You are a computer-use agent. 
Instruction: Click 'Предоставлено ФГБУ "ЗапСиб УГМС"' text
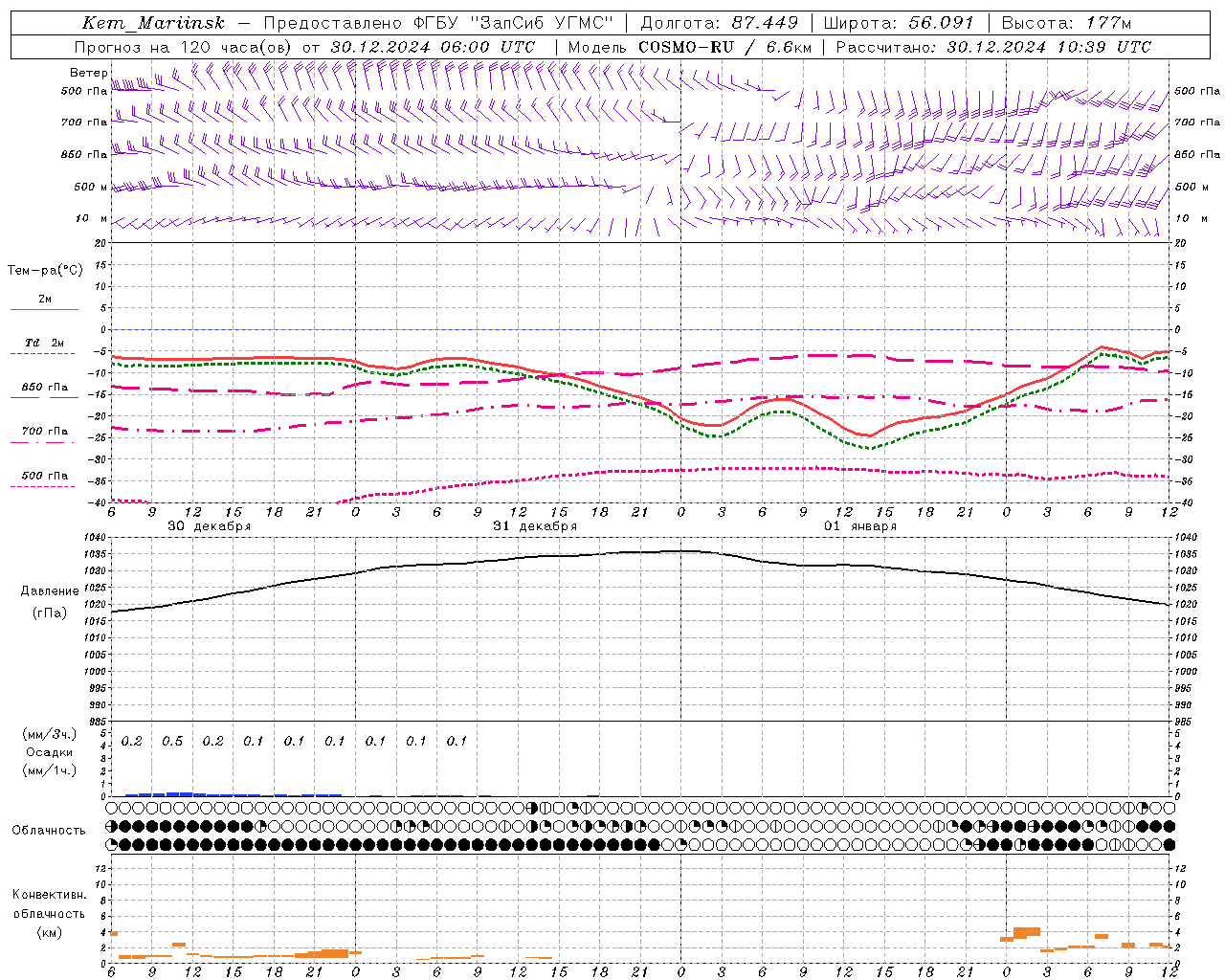437,23
